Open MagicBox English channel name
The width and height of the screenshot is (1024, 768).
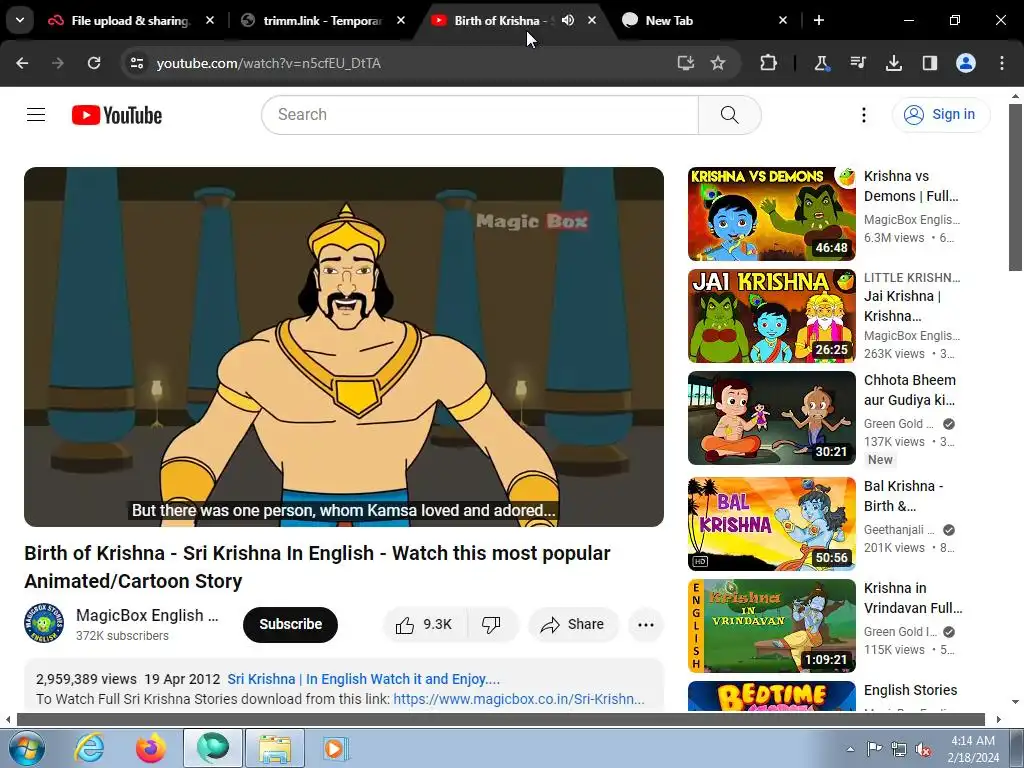click(147, 615)
